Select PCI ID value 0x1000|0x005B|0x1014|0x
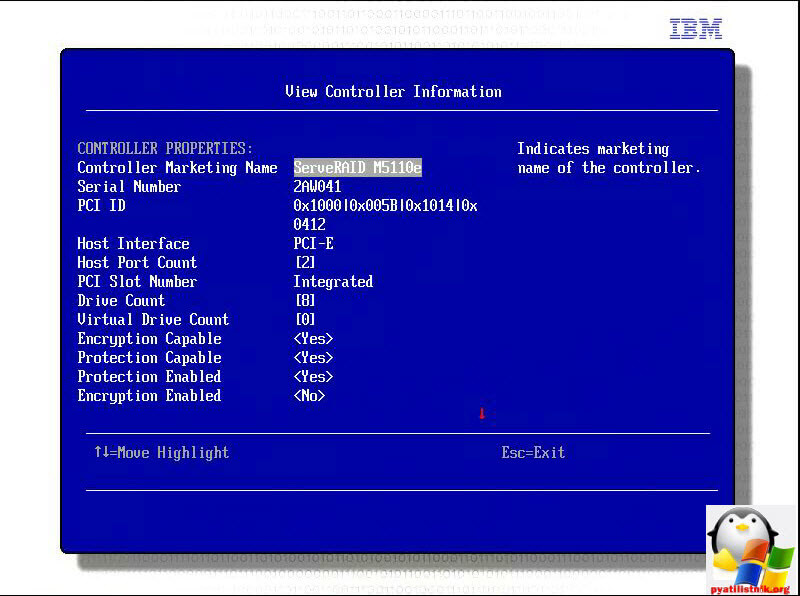This screenshot has width=800, height=596. [385, 206]
